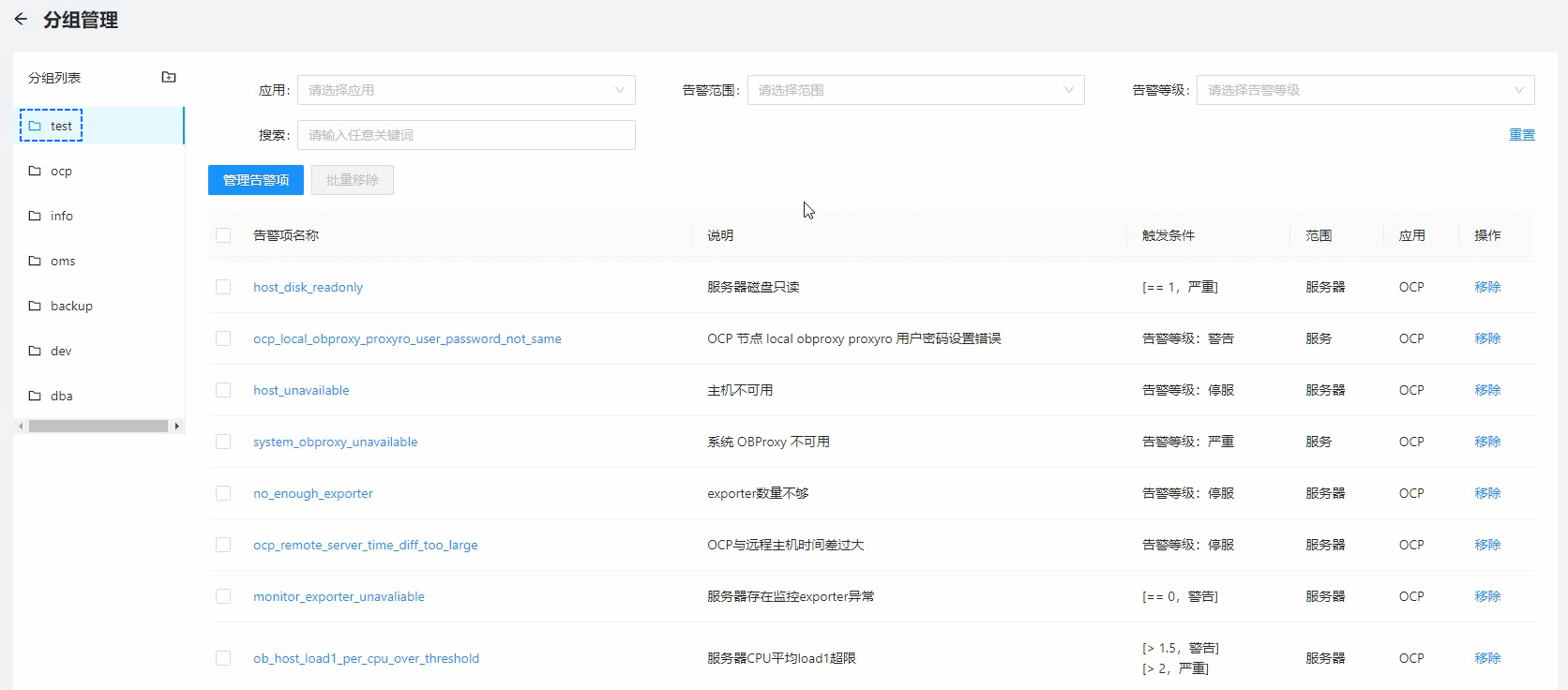The height and width of the screenshot is (690, 1568).
Task: Click the description exporter数量不够
Action: [758, 493]
